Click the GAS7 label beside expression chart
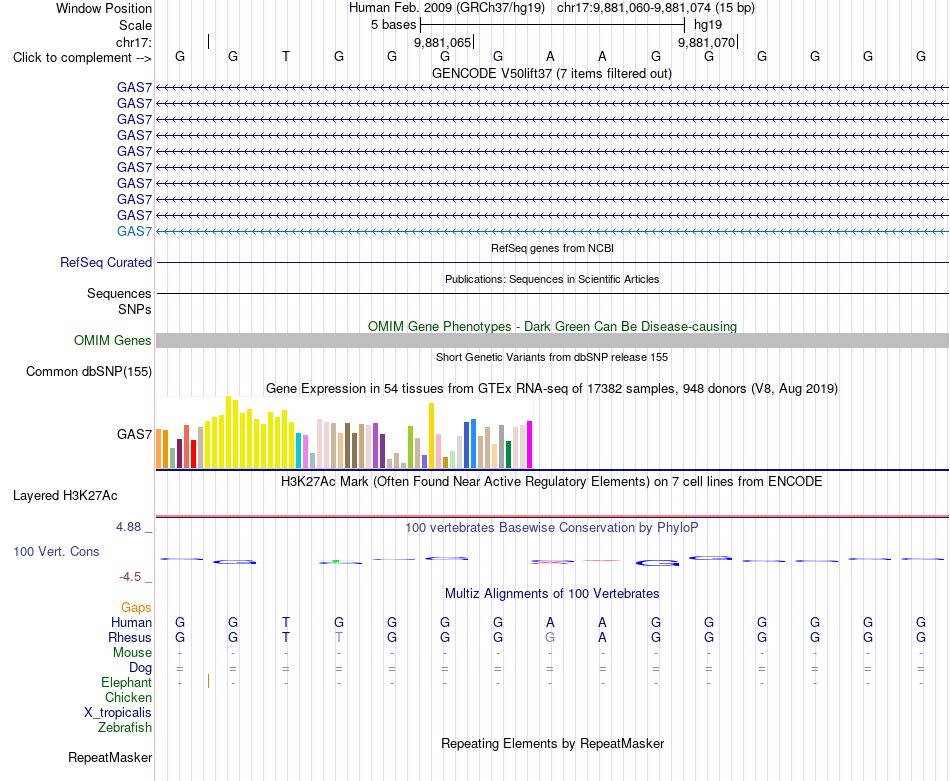Image resolution: width=950 pixels, height=781 pixels. 134,434
